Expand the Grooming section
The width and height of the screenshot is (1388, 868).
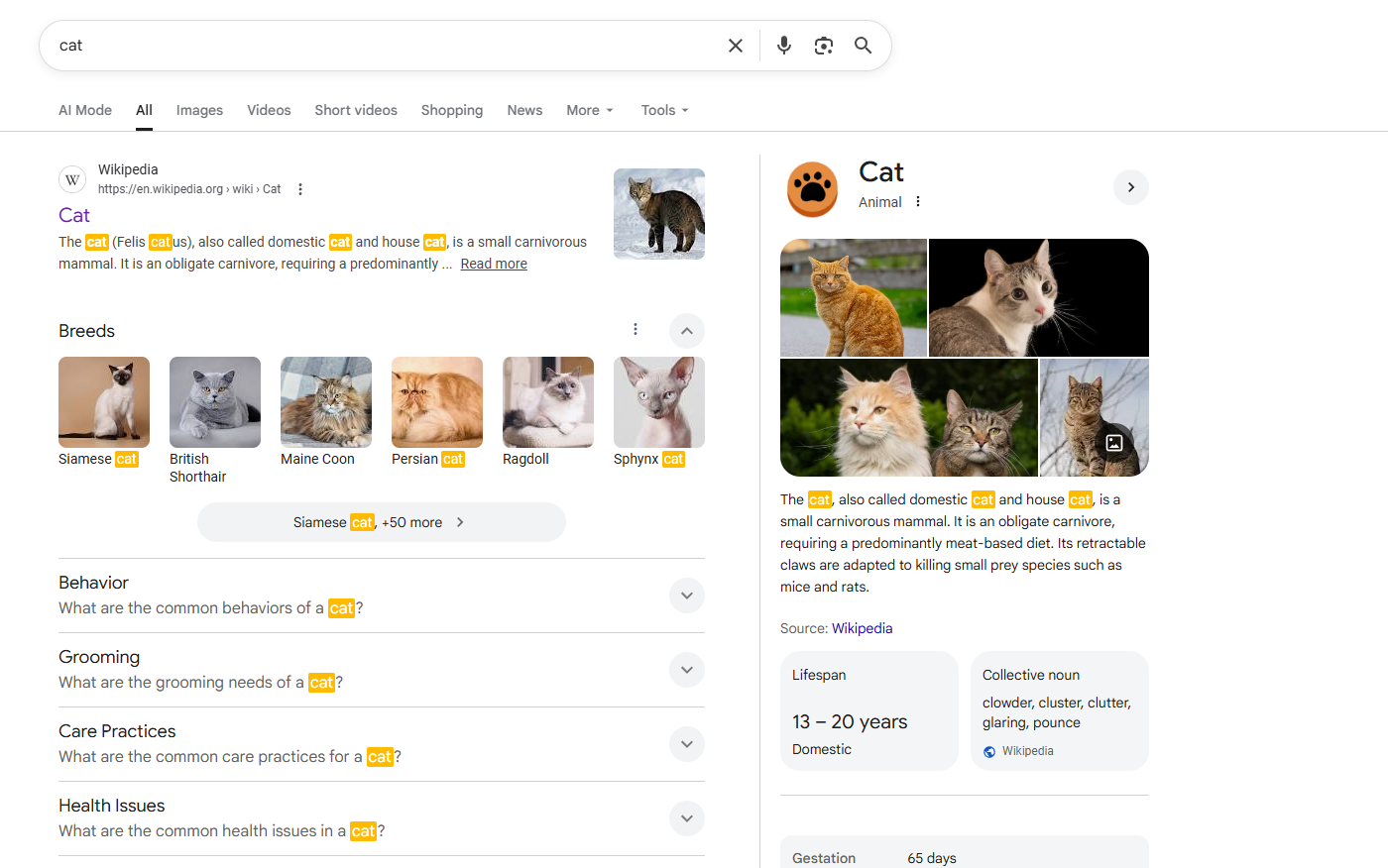pos(686,670)
